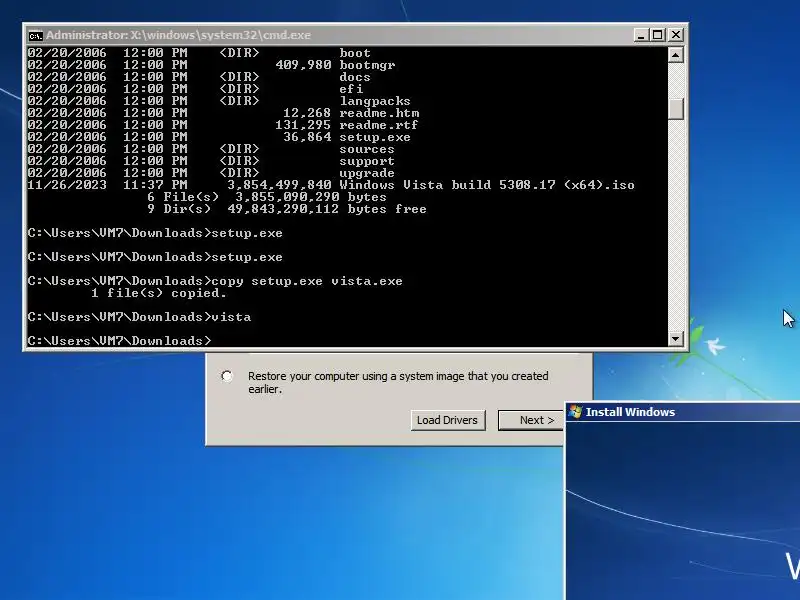Click the '1 file(s) copied.' message

click(159, 293)
